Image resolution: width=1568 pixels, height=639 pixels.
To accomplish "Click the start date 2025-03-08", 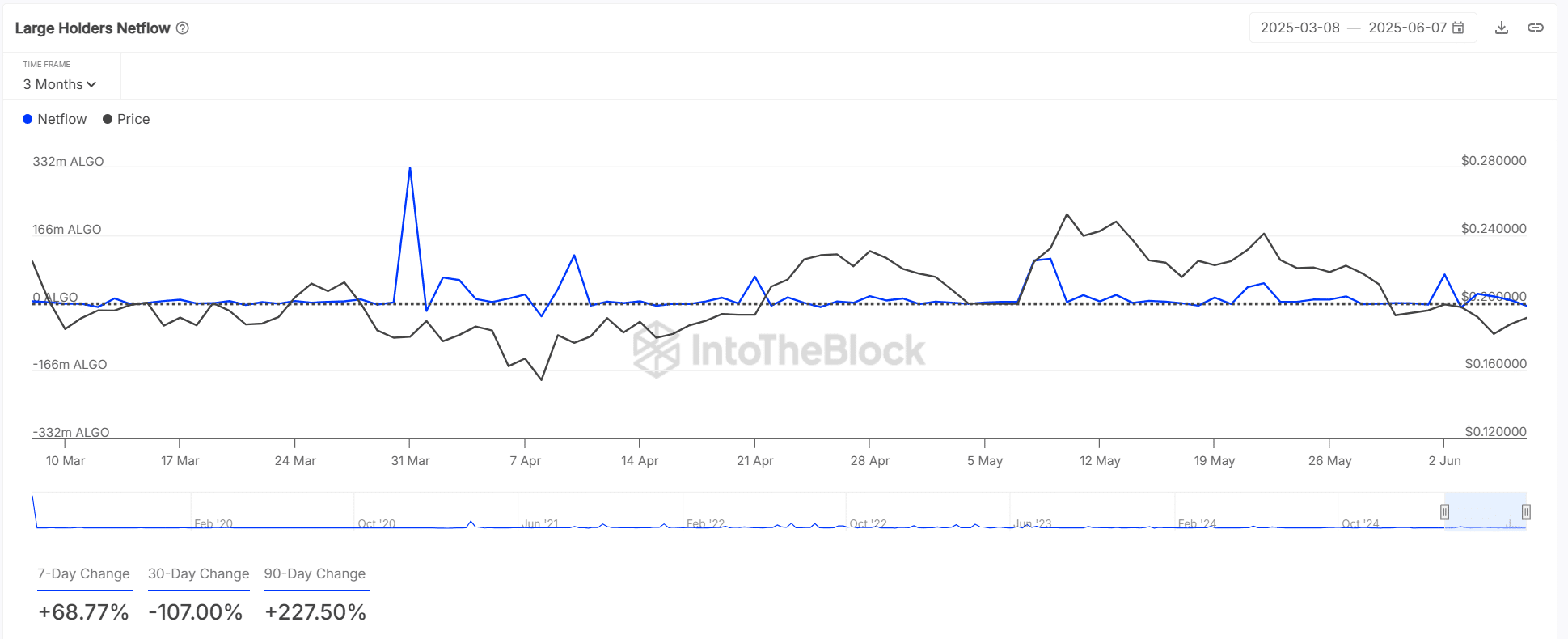I will pos(1300,28).
